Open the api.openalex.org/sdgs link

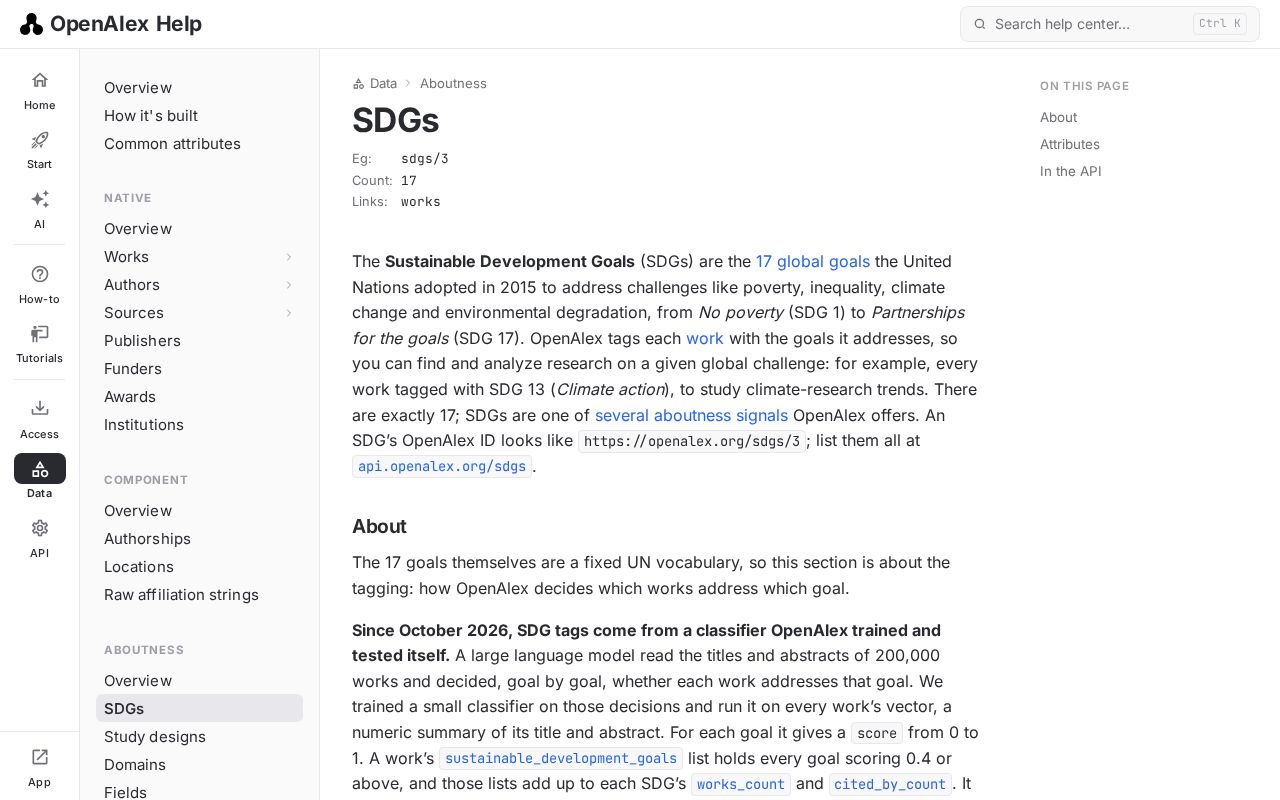pos(442,466)
